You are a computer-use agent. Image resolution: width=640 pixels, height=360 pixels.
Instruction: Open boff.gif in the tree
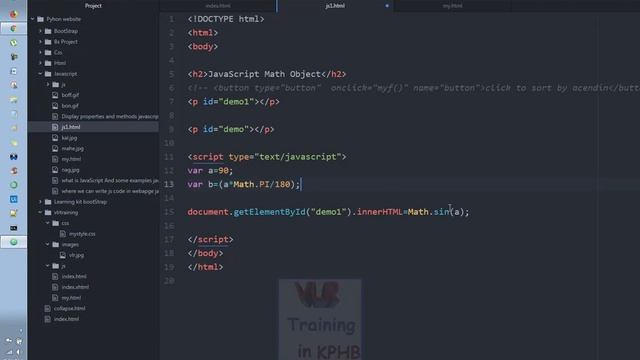70,95
